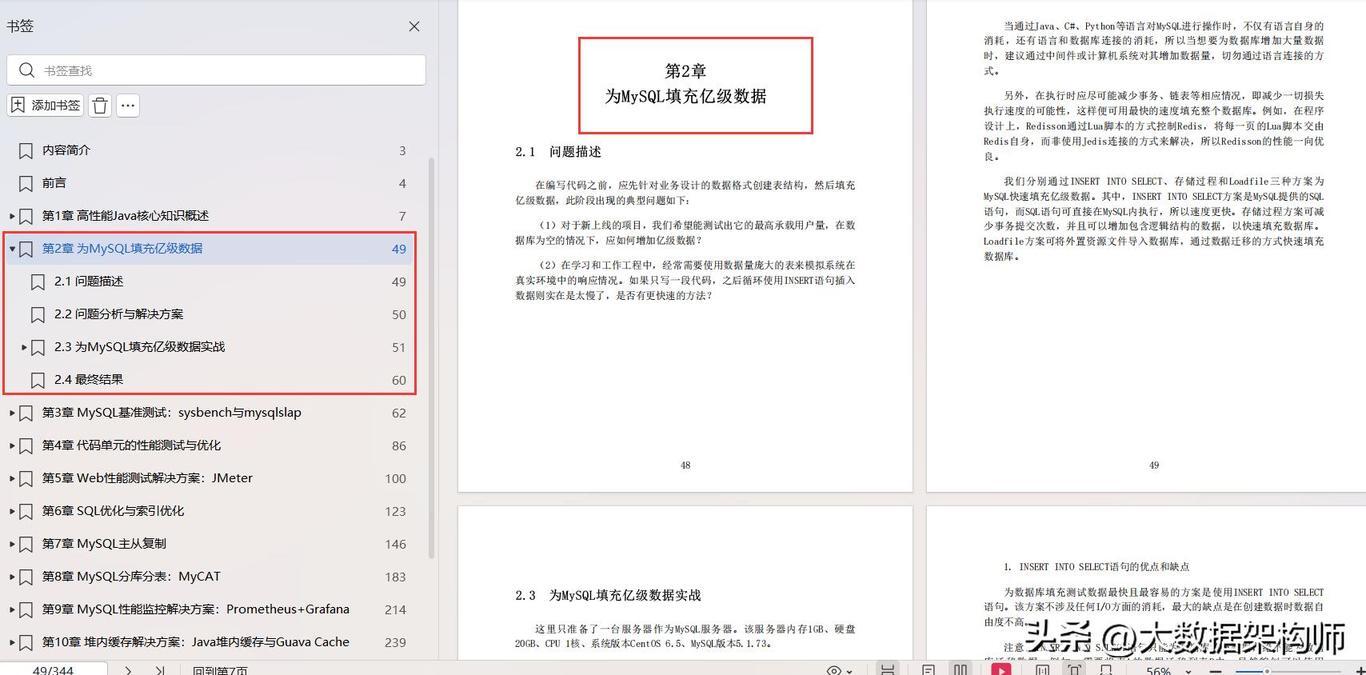This screenshot has width=1366, height=675.
Task: Switch to single-page view icon
Action: click(x=929, y=670)
